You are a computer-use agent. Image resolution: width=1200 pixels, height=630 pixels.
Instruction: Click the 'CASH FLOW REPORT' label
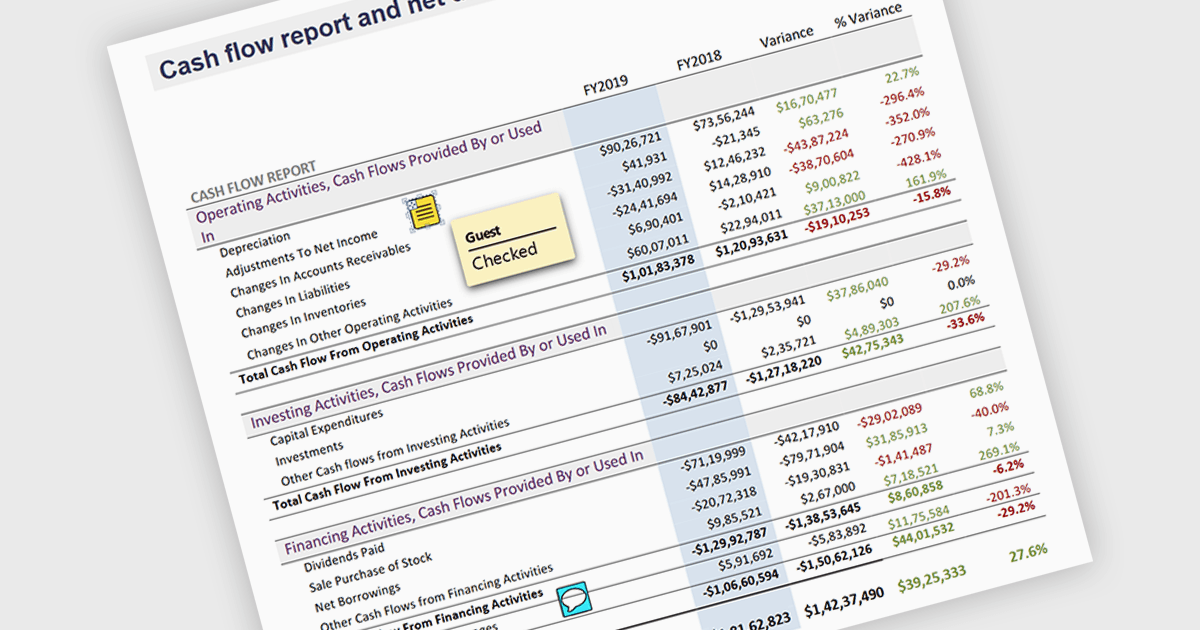coord(254,181)
